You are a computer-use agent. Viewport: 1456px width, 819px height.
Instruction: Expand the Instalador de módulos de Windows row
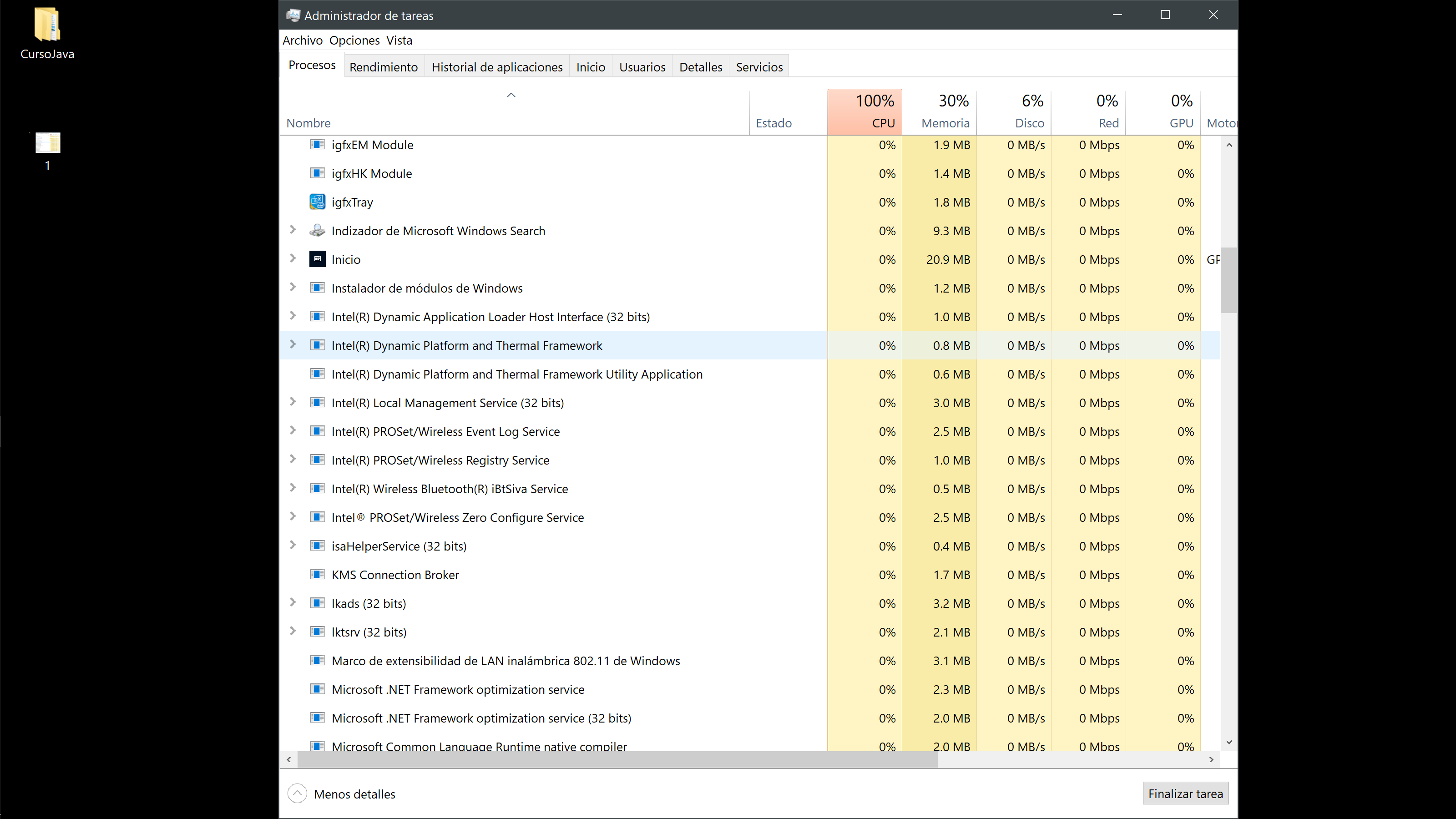tap(293, 287)
